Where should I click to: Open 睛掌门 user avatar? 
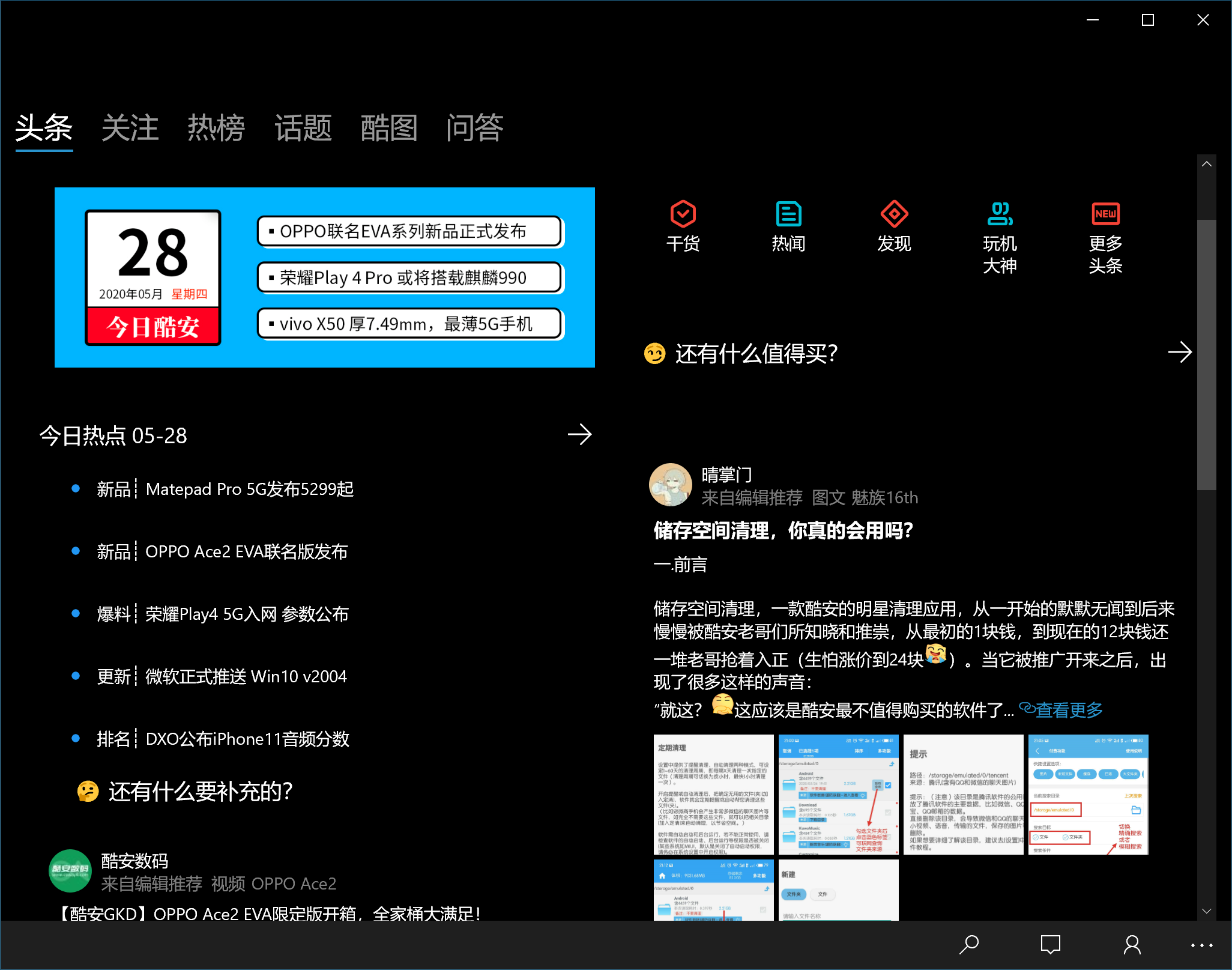pos(671,485)
